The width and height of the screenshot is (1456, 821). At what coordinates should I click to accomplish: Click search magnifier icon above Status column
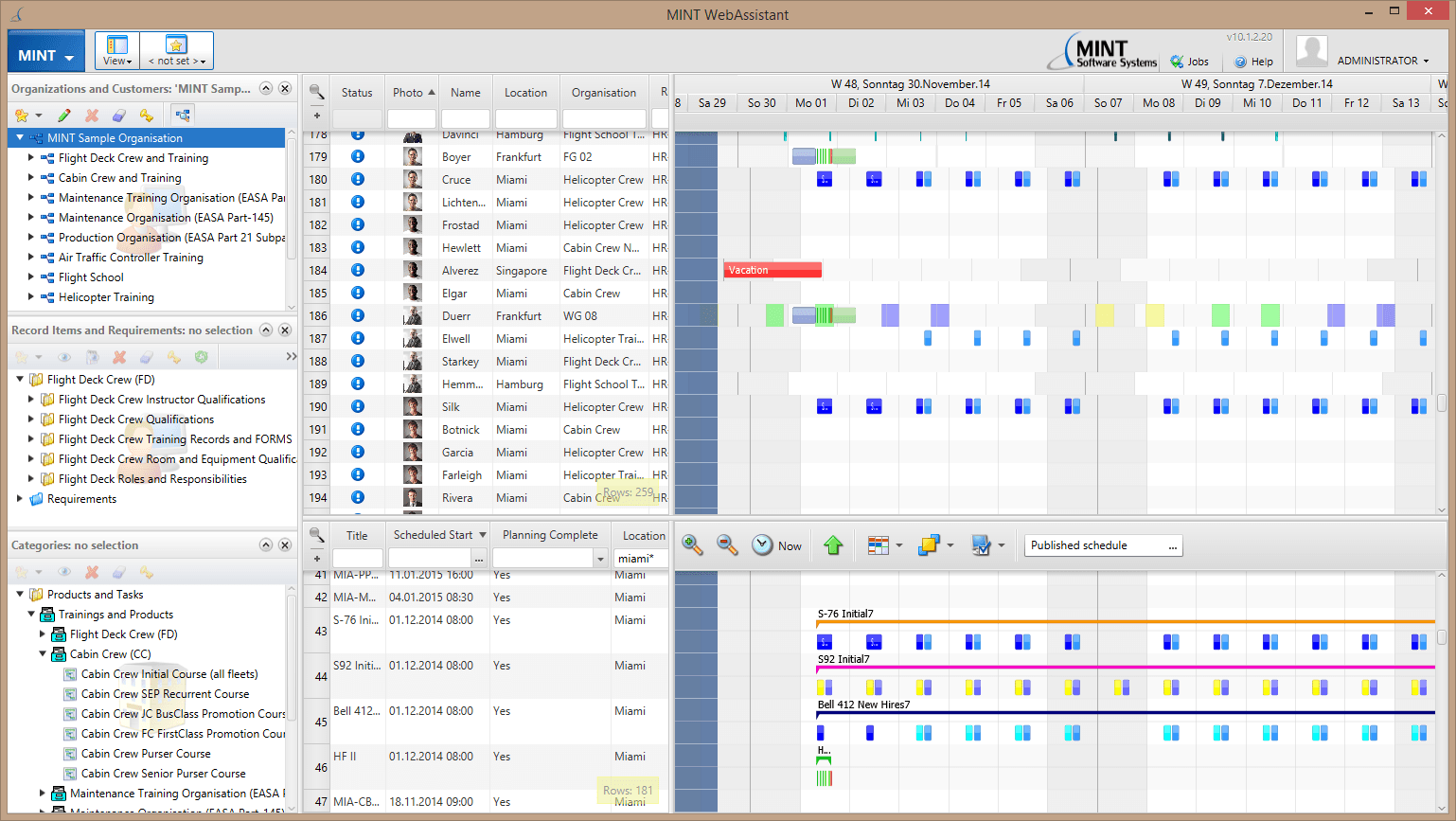[317, 92]
